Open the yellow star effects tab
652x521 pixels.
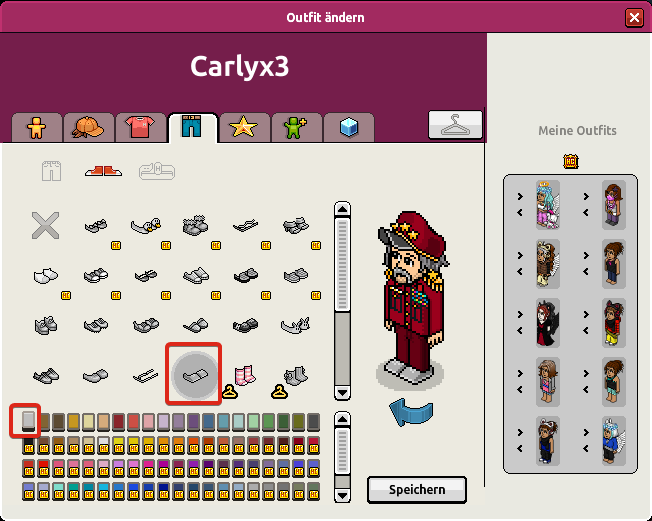click(244, 127)
